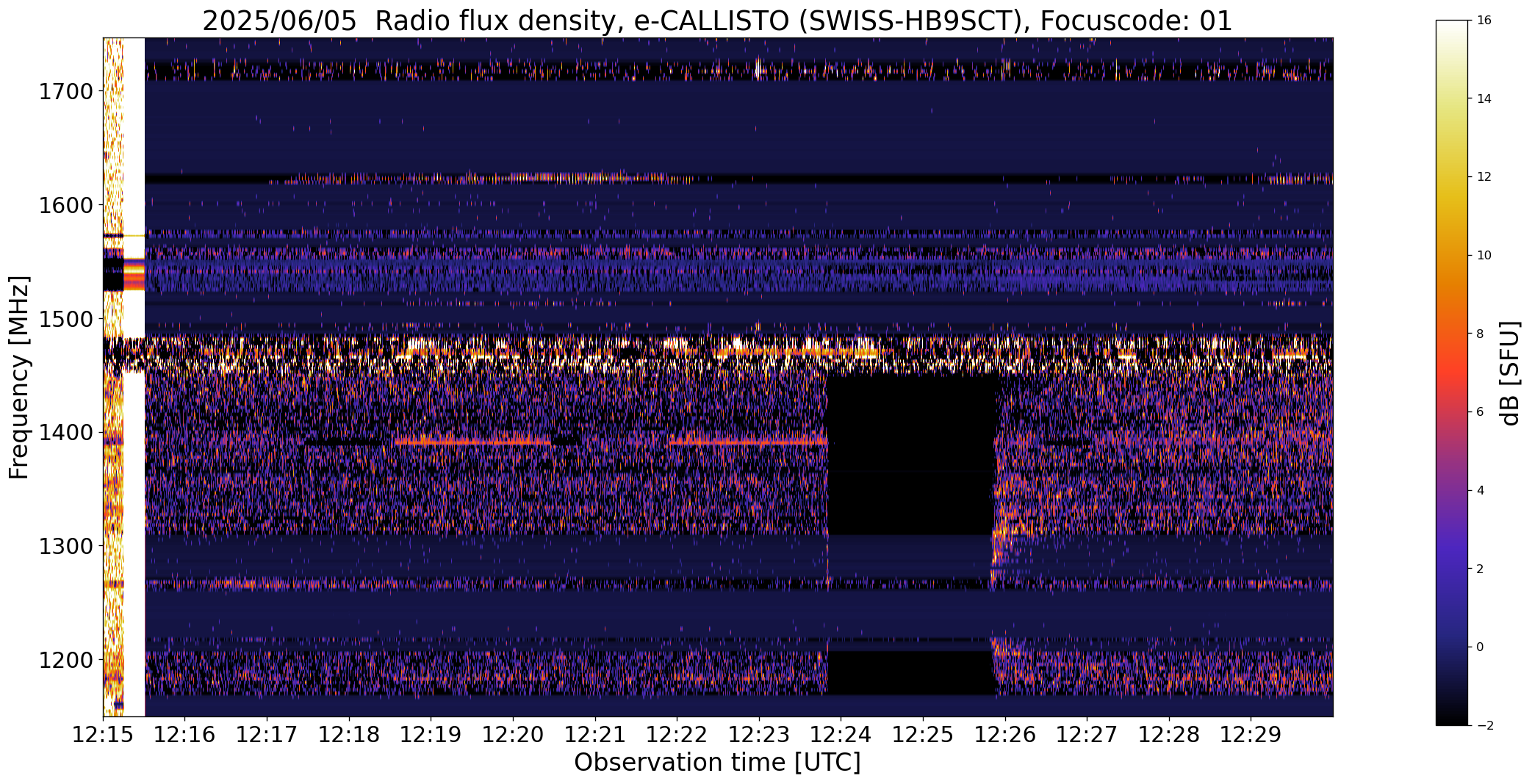Viewport: 1532px width, 784px height.
Task: Click the 1500 frequency tick label
Action: [65, 319]
